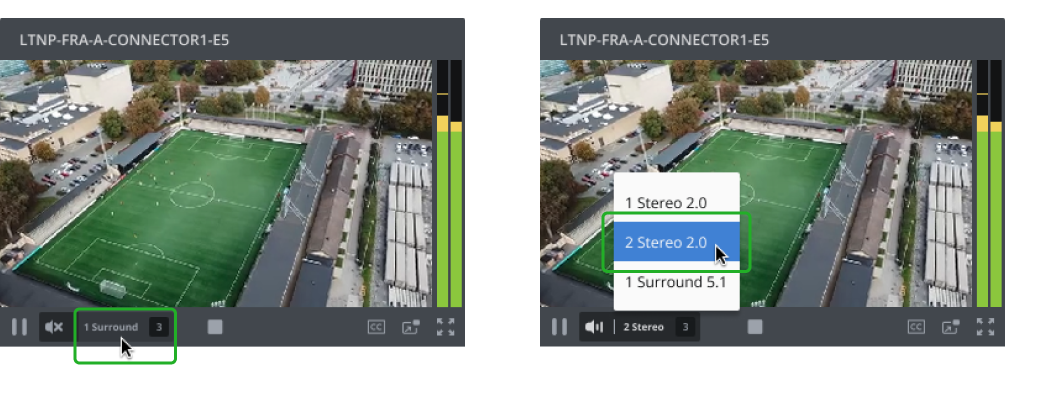Toggle closed captions in the left player
Image resolution: width=1058 pixels, height=401 pixels.
tap(376, 327)
